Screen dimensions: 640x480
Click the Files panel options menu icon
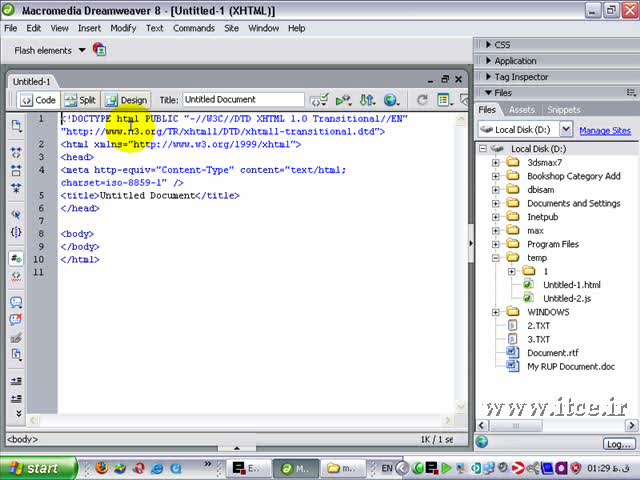(x=631, y=93)
